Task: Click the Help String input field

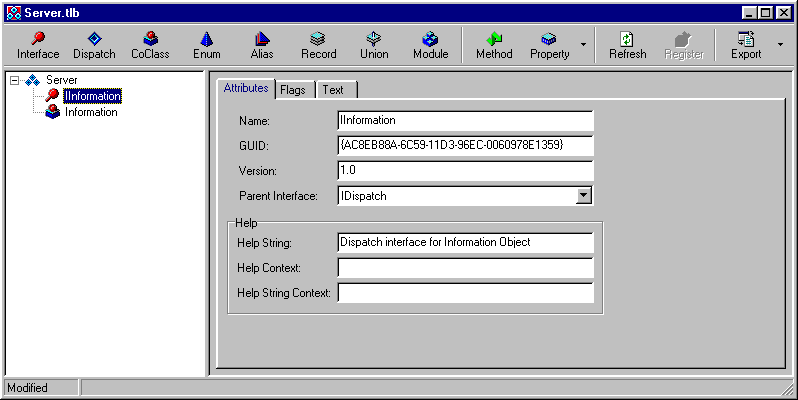Action: click(x=465, y=242)
